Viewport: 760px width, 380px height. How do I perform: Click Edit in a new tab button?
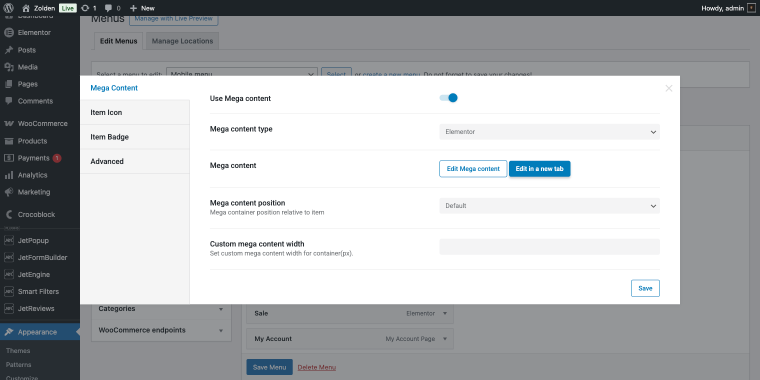tap(539, 169)
